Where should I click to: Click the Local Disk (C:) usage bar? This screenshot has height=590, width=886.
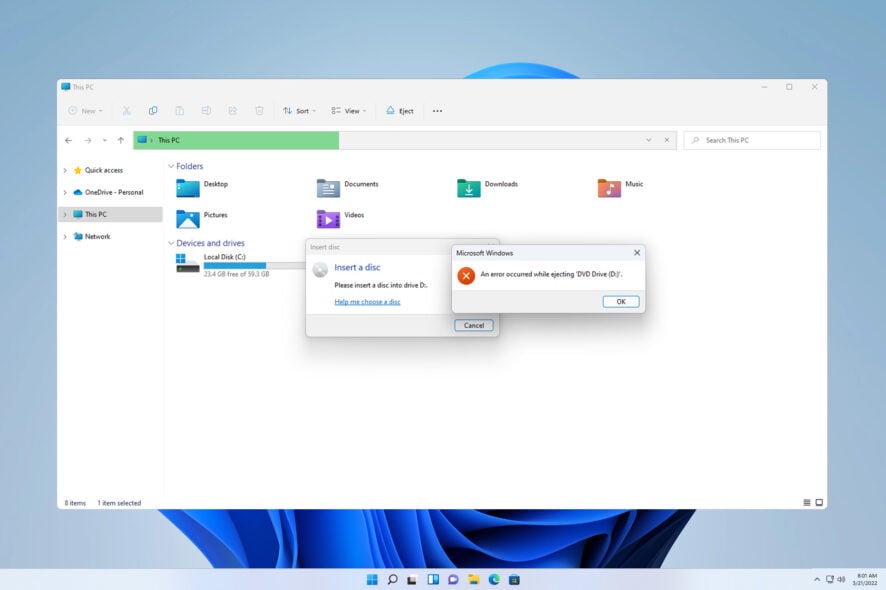254,266
